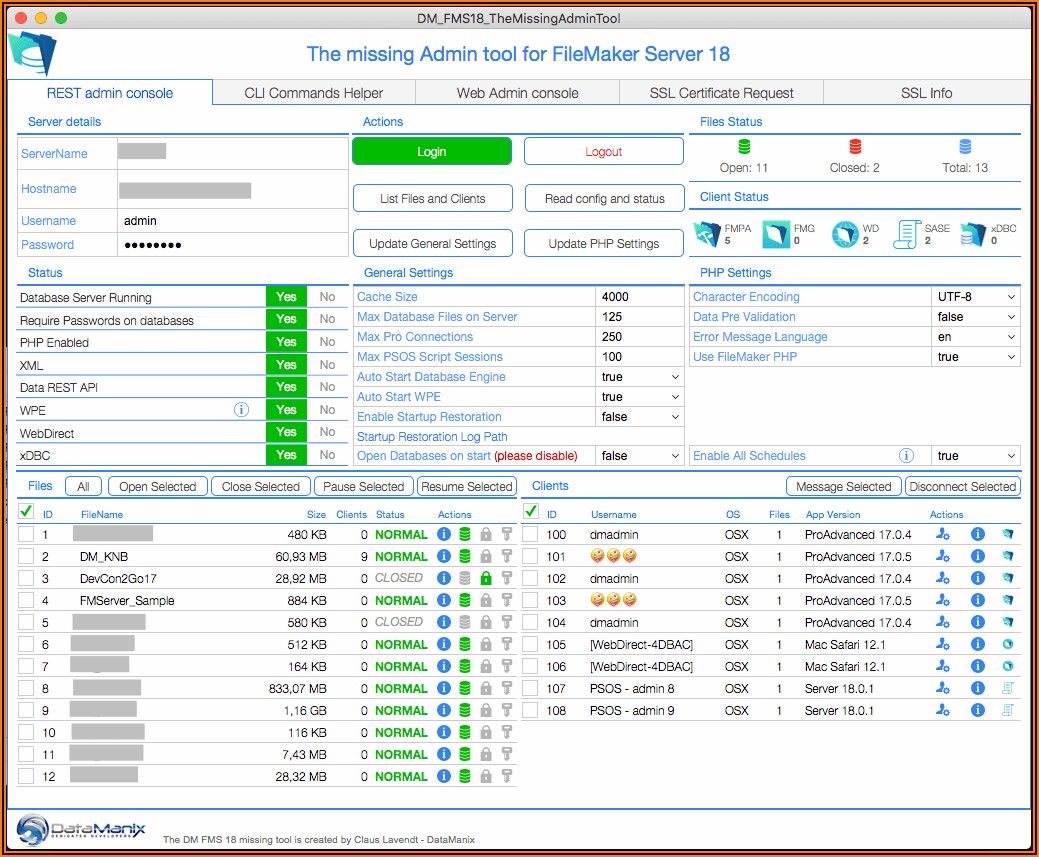Click the Disconnect Selected button
This screenshot has height=857, width=1039.
click(x=962, y=487)
